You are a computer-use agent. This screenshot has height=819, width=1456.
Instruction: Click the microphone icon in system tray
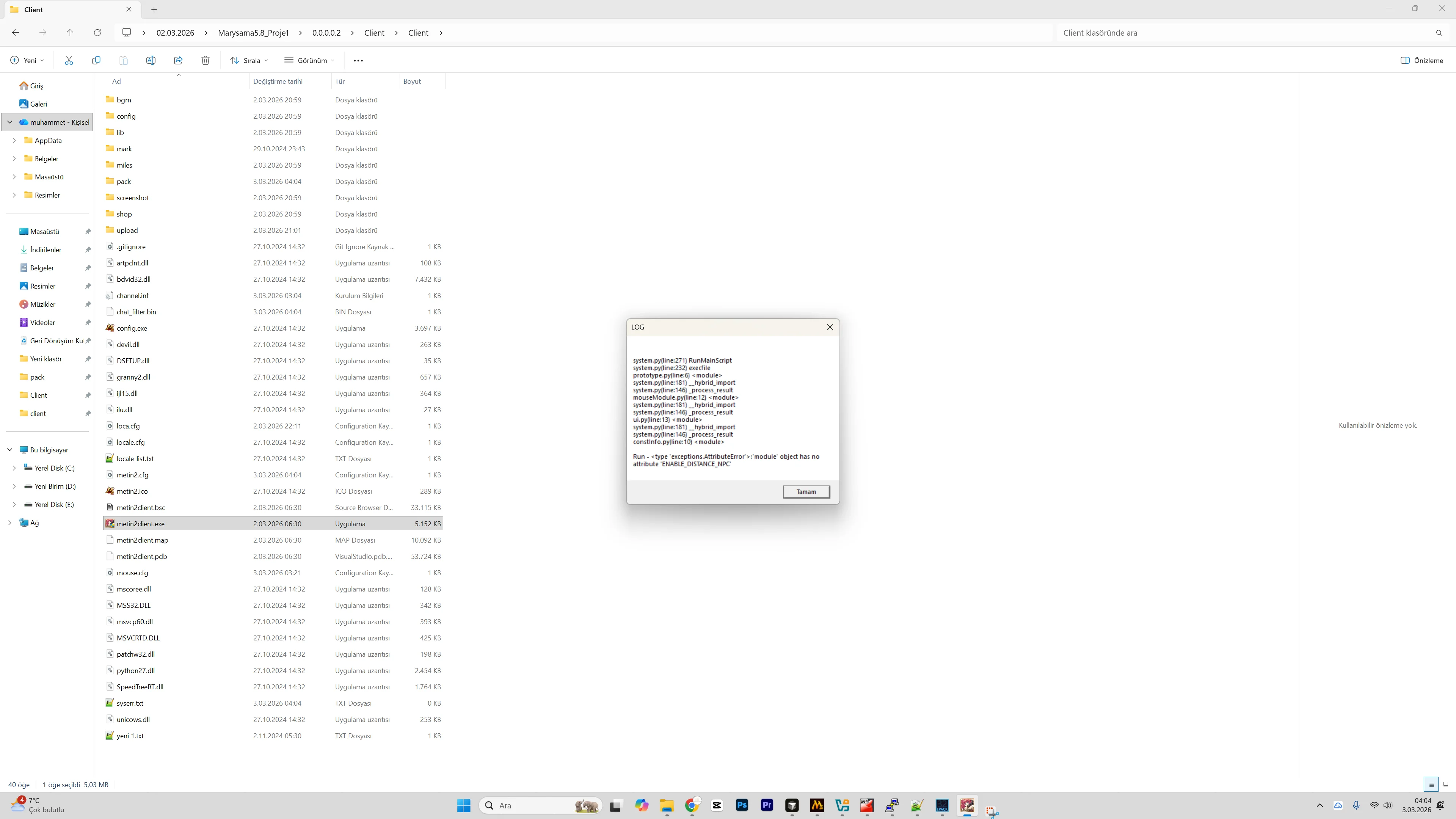1356,805
